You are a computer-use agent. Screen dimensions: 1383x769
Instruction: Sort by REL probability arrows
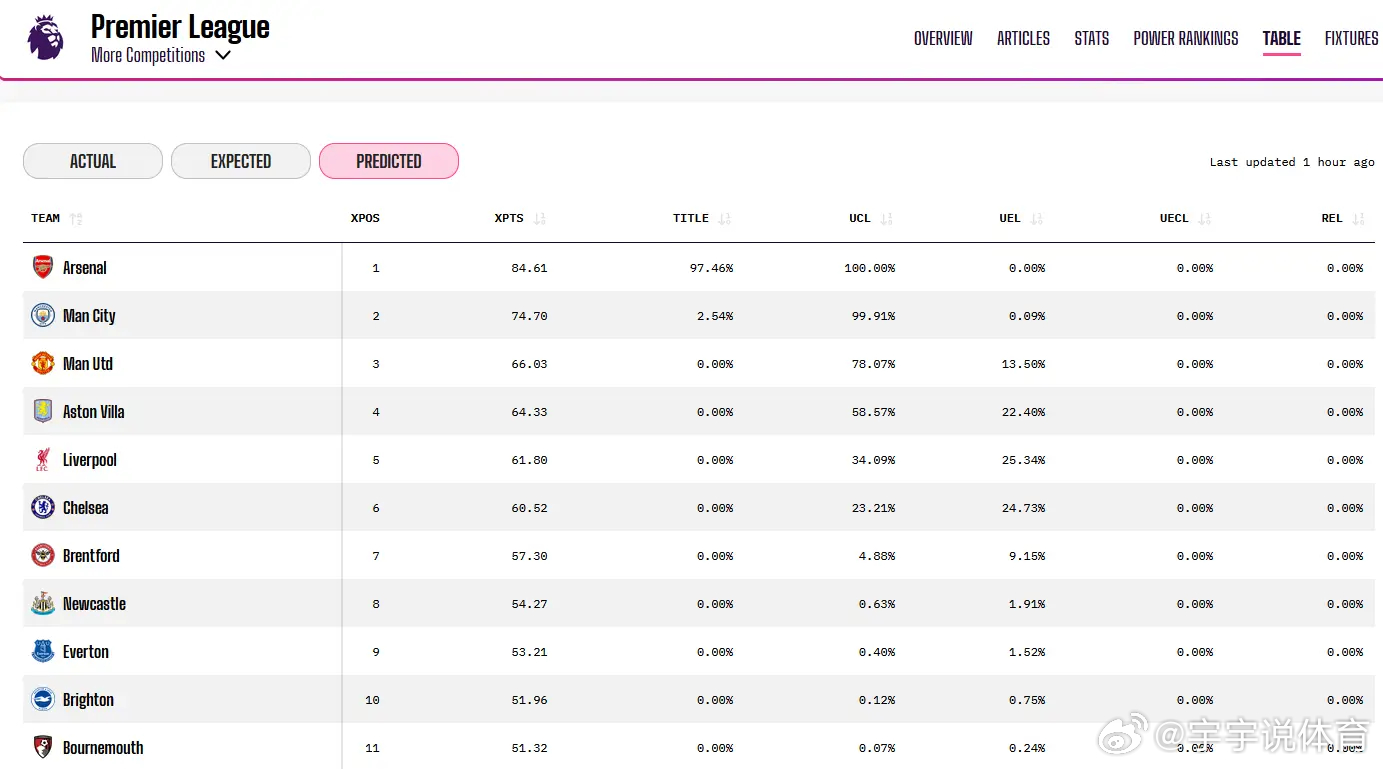(1358, 218)
